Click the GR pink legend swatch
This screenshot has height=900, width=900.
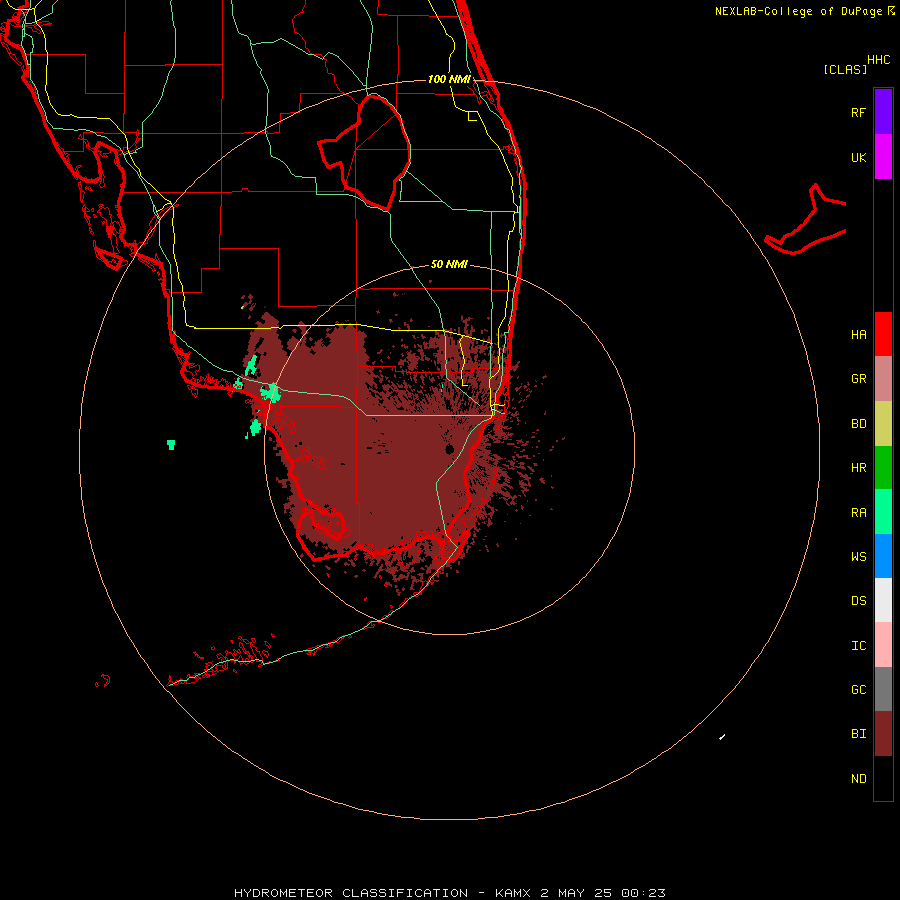[x=883, y=378]
